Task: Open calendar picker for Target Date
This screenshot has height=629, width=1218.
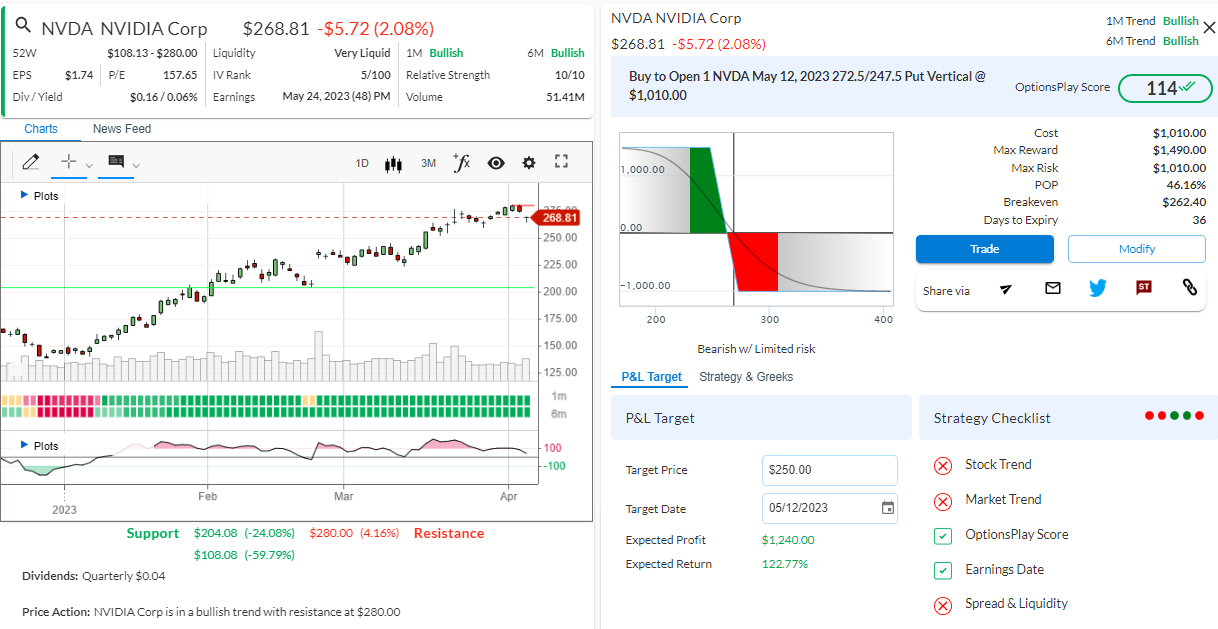Action: point(888,508)
